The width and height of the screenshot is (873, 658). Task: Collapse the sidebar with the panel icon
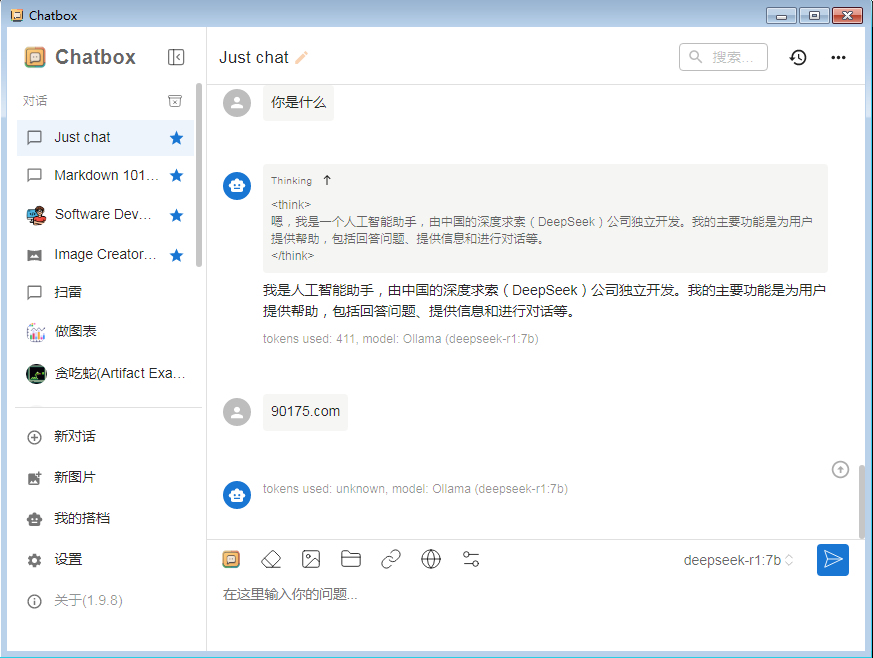click(x=176, y=57)
